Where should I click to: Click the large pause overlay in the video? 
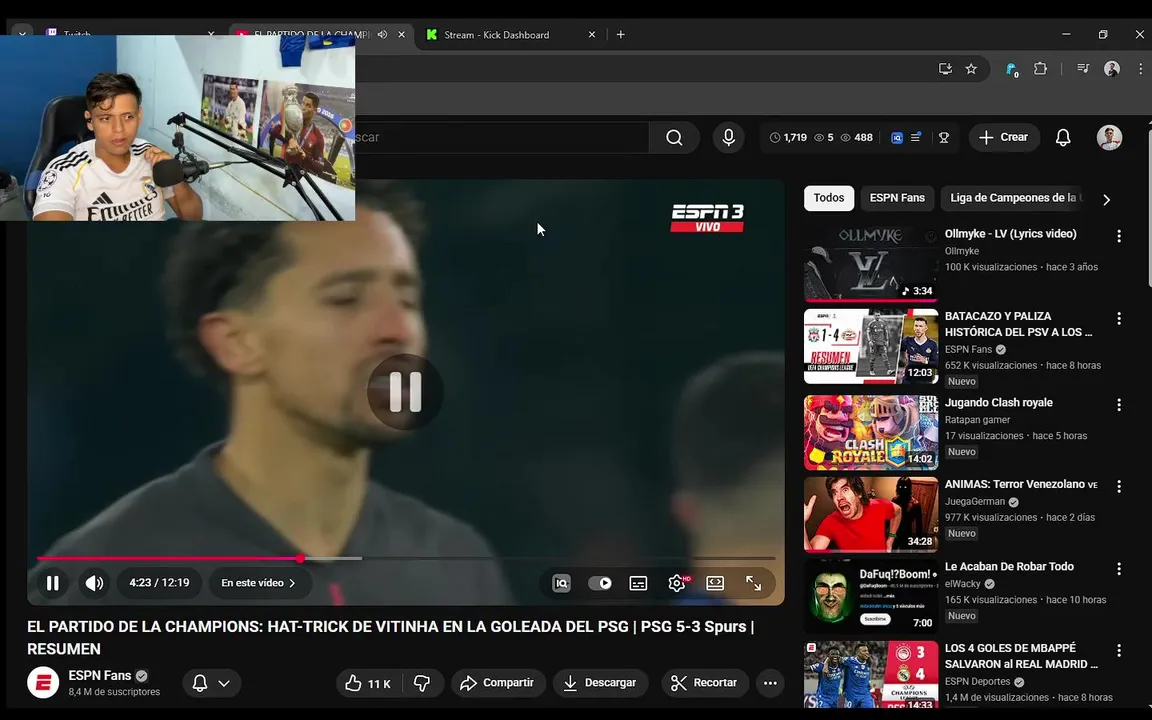405,392
